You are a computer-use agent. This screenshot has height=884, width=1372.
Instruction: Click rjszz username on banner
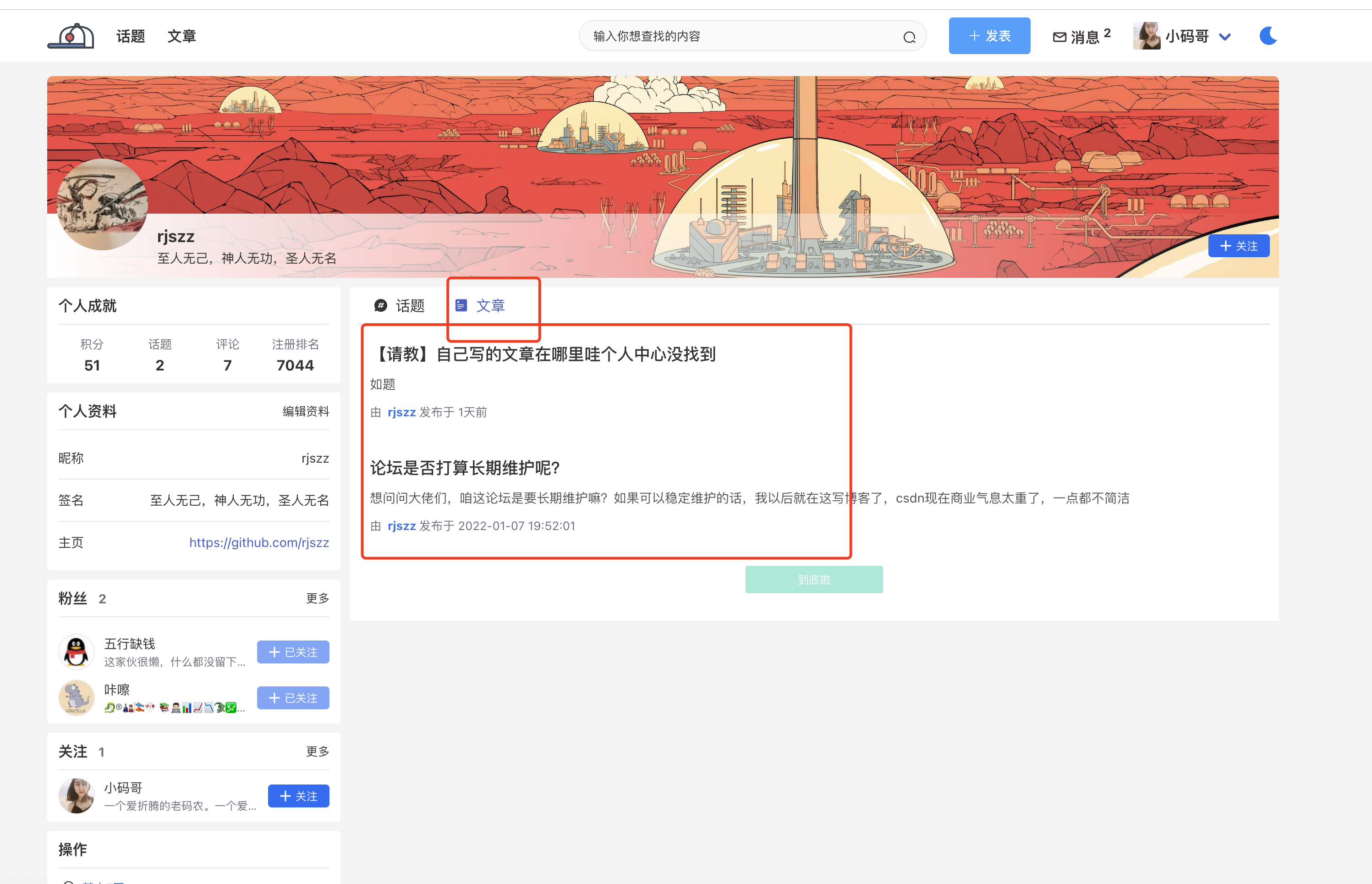coord(176,236)
